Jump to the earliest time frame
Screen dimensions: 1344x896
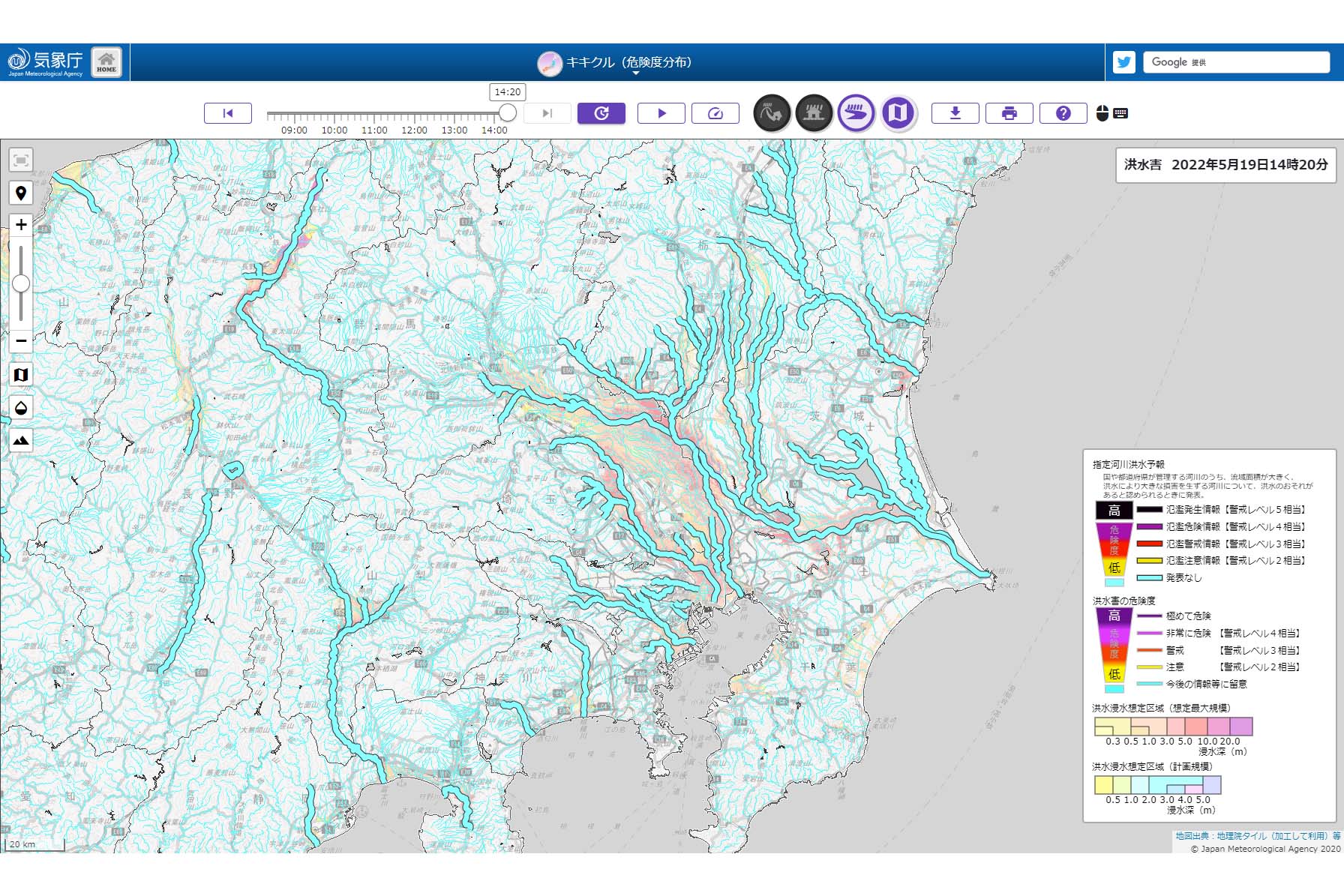tap(228, 113)
